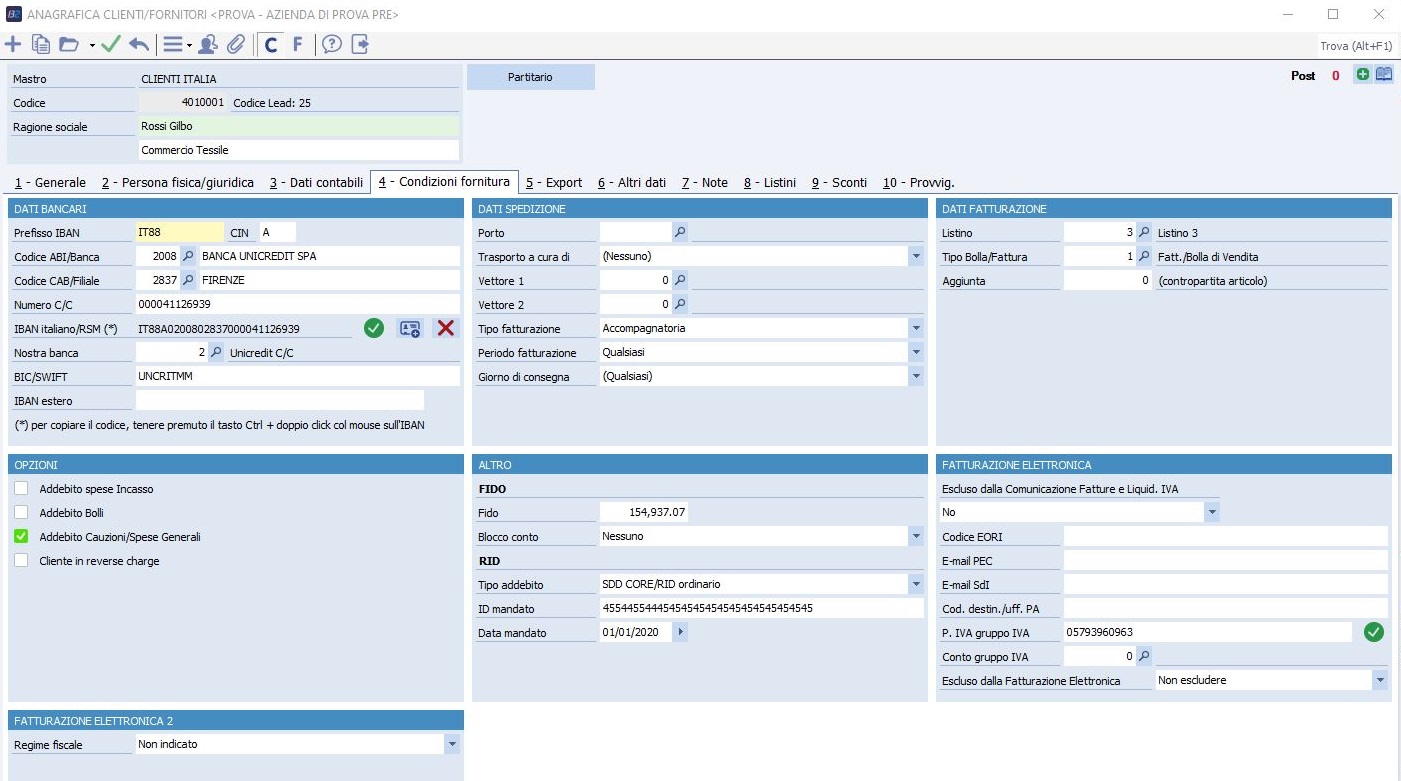Viewport: 1401px width, 781px height.
Task: Click the green checkmark save icon
Action: click(x=111, y=44)
